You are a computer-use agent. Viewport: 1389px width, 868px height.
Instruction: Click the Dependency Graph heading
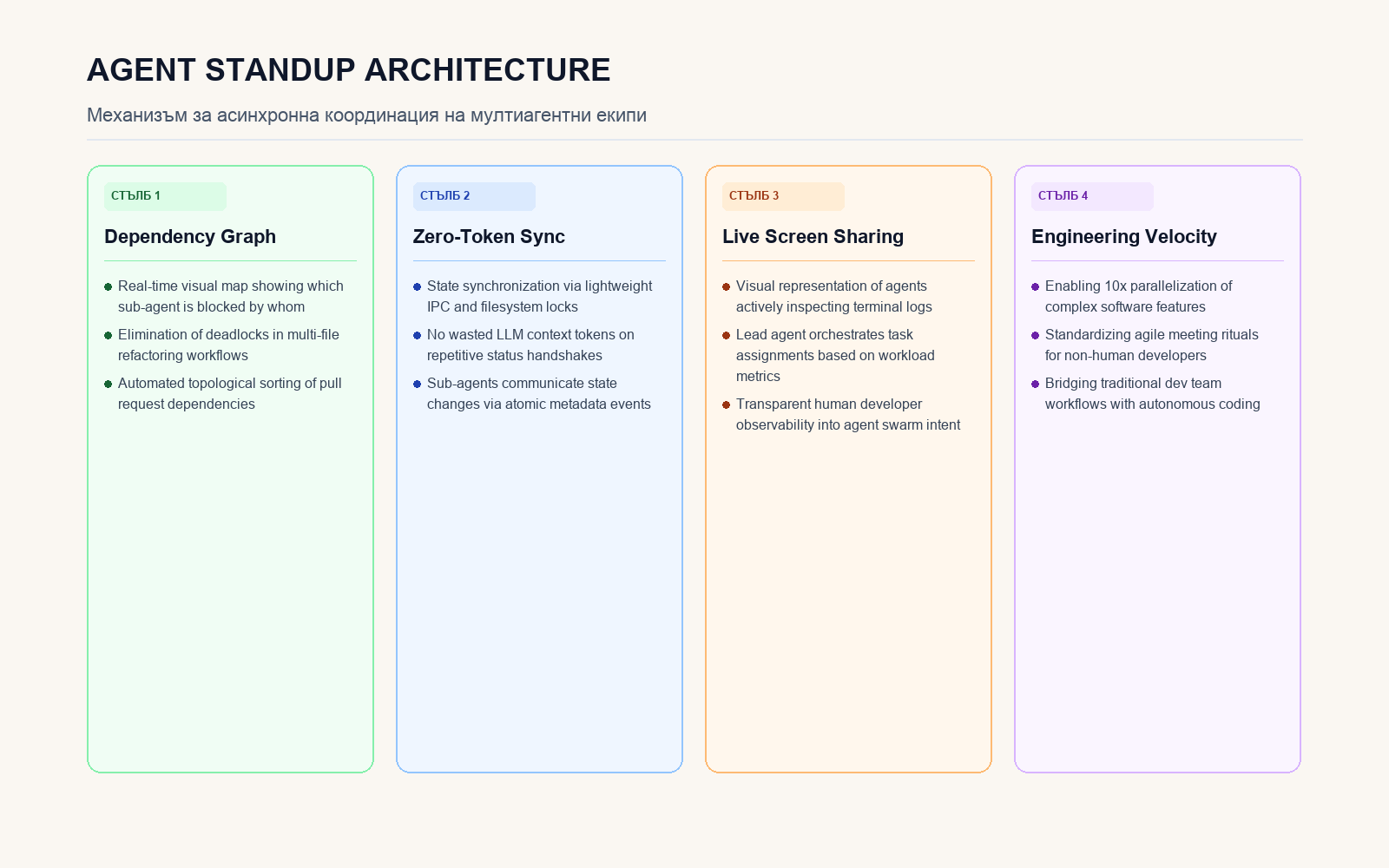190,236
